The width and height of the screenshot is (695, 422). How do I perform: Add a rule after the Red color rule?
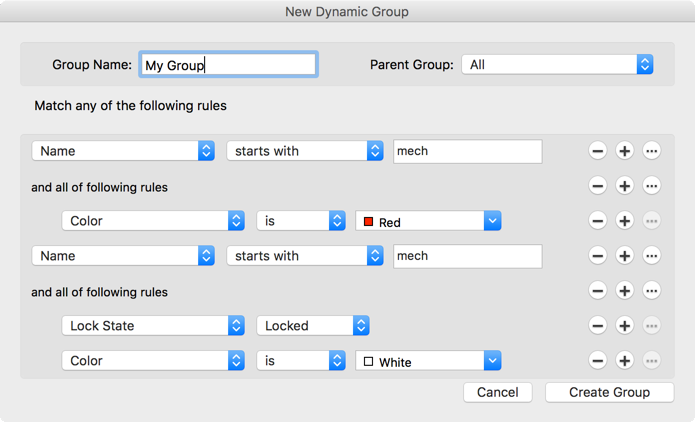tap(625, 221)
